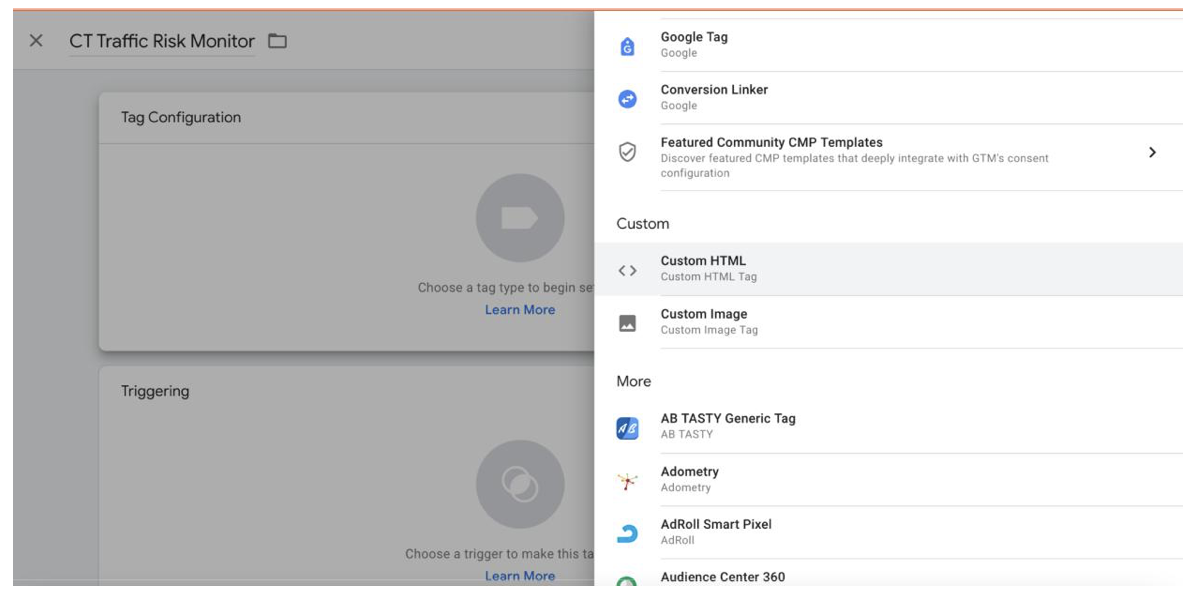The width and height of the screenshot is (1202, 602).
Task: Select the Adometry tag type
Action: [888, 480]
